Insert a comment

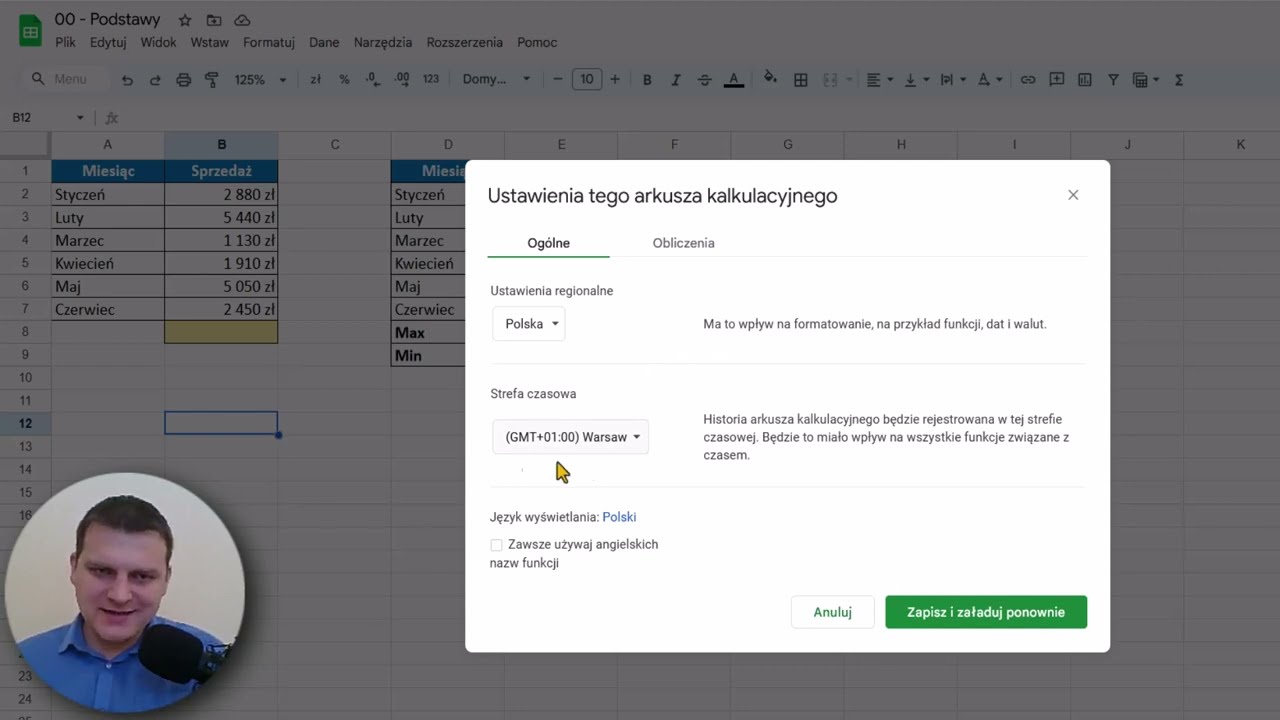click(x=1056, y=80)
